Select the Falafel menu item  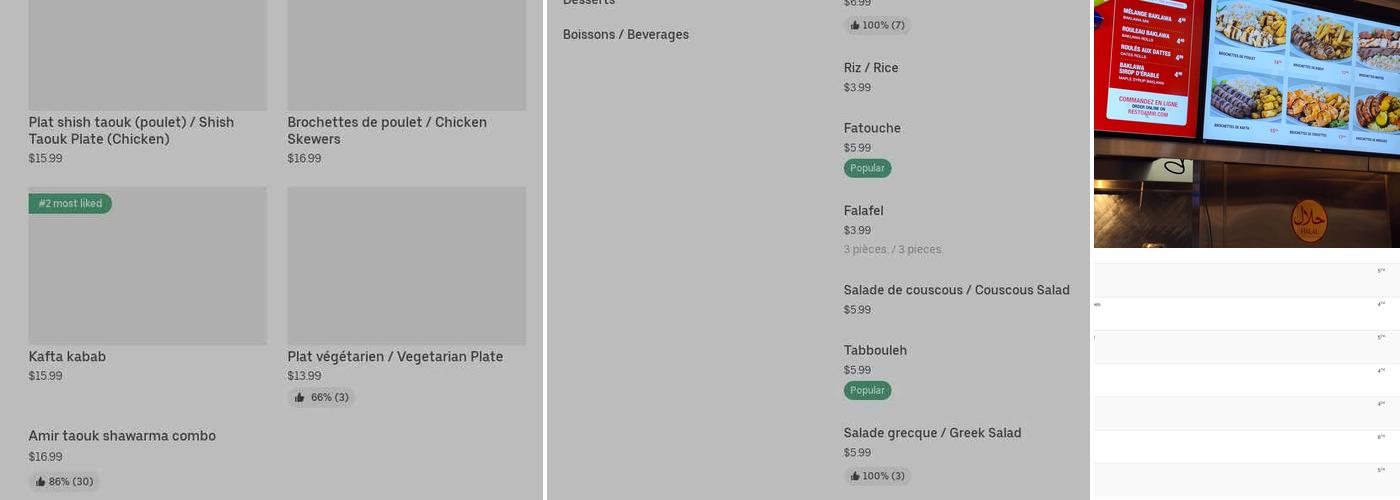pos(863,211)
